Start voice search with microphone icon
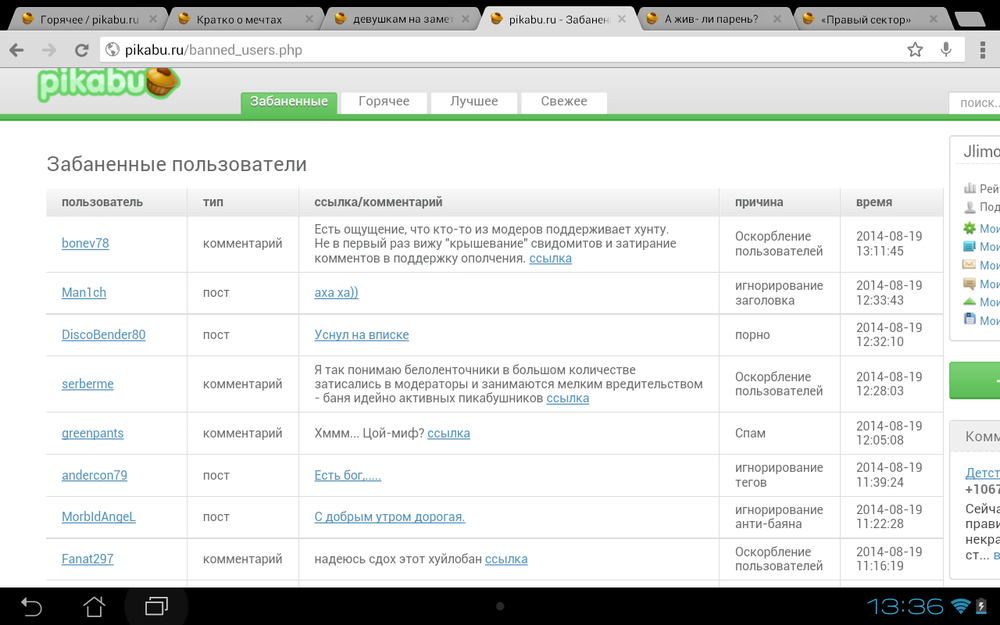This screenshot has height=625, width=1000. [x=946, y=50]
